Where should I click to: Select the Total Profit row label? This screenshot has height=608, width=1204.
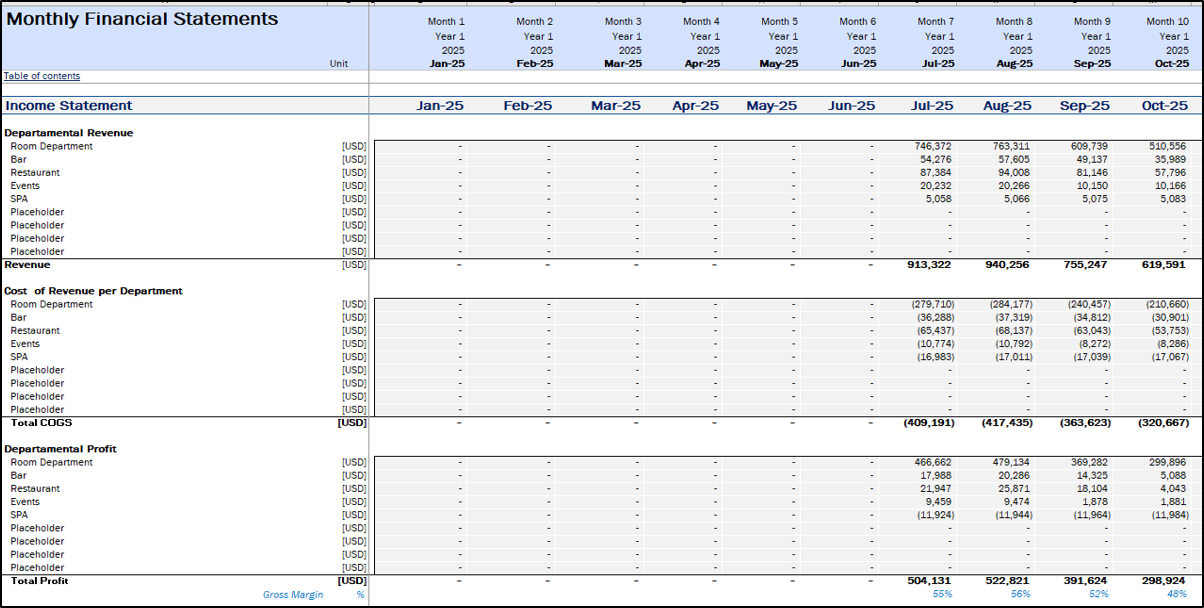(39, 580)
